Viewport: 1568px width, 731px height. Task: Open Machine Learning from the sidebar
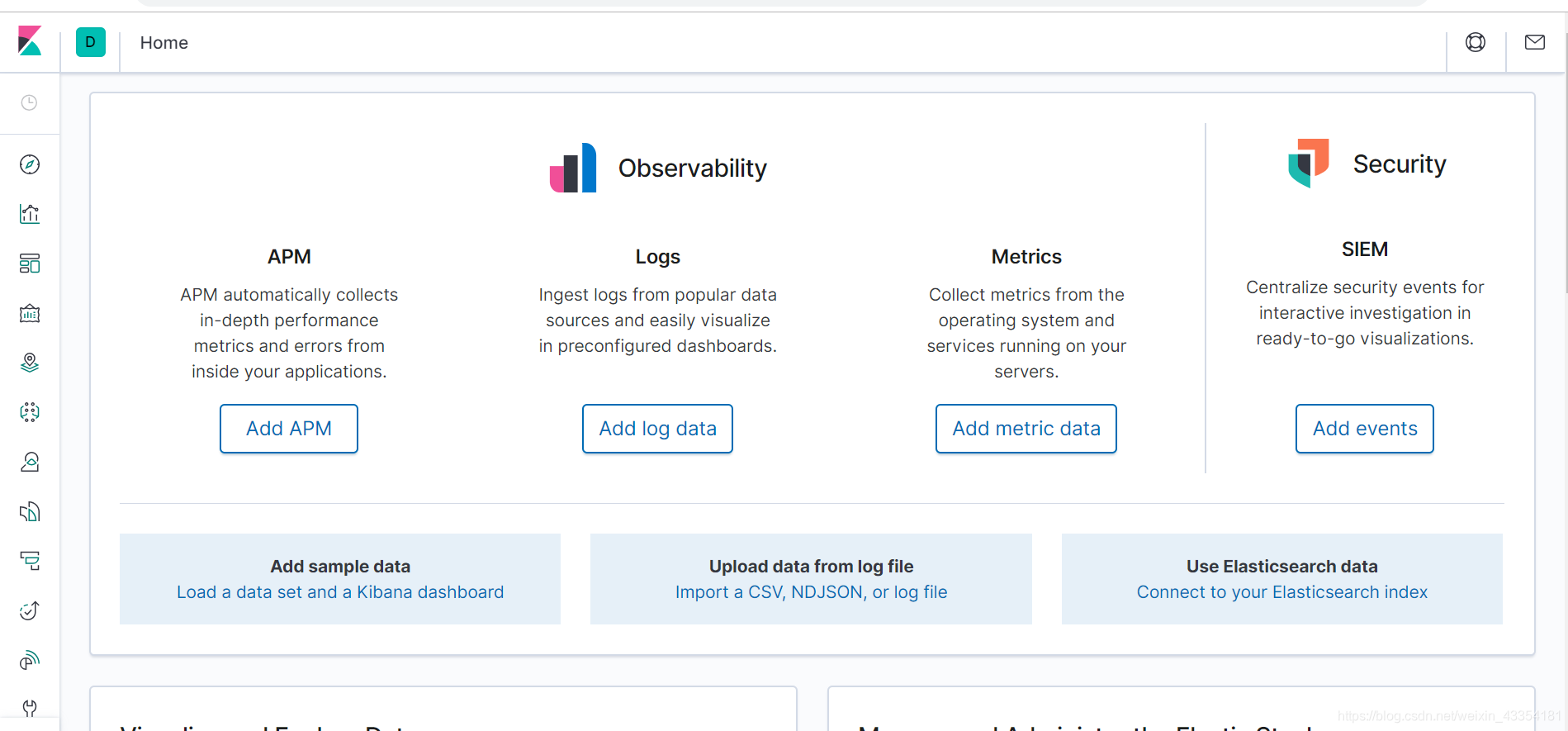(30, 412)
